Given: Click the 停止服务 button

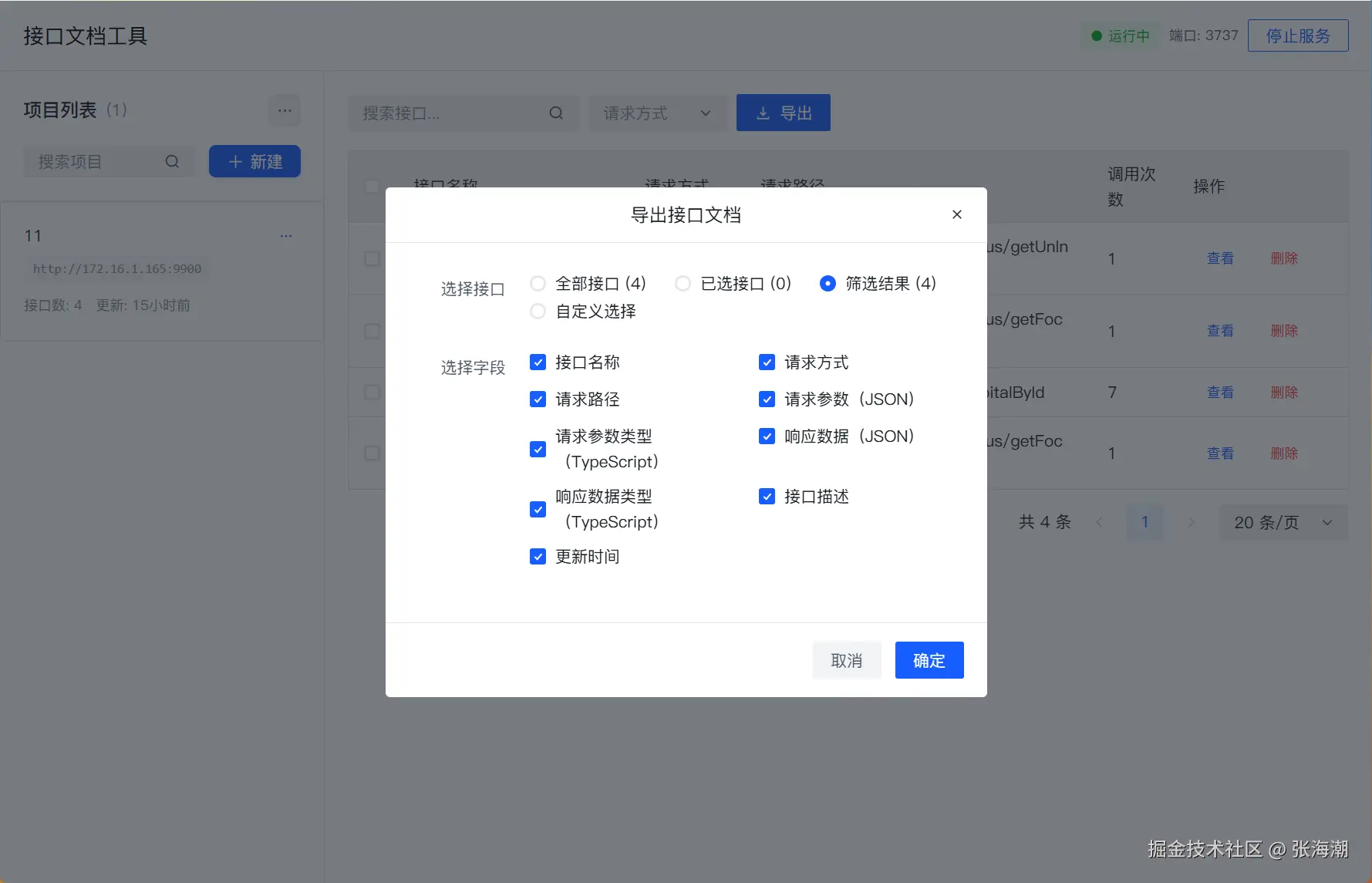Looking at the screenshot, I should [x=1298, y=35].
